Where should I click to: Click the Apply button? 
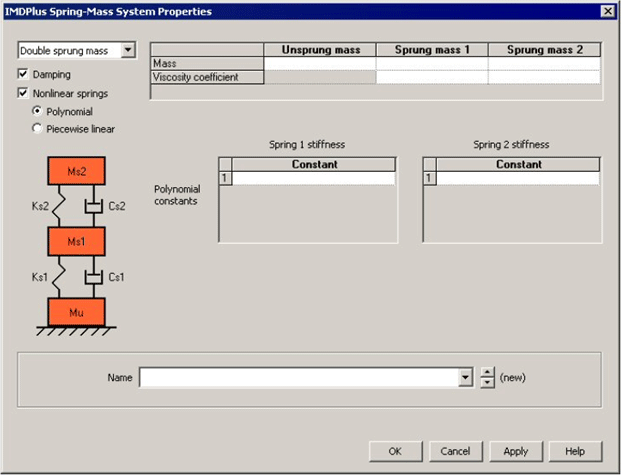(516, 451)
